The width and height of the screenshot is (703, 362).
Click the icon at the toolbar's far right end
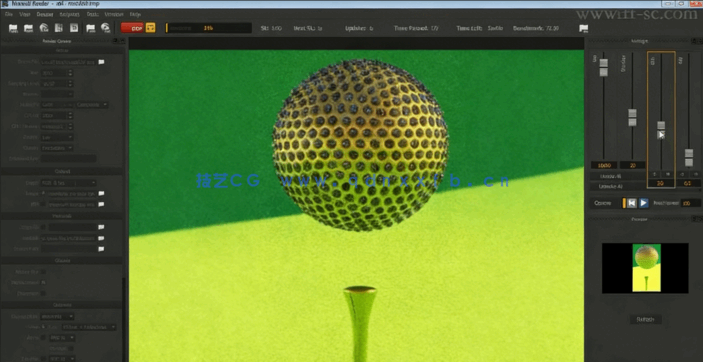583,28
